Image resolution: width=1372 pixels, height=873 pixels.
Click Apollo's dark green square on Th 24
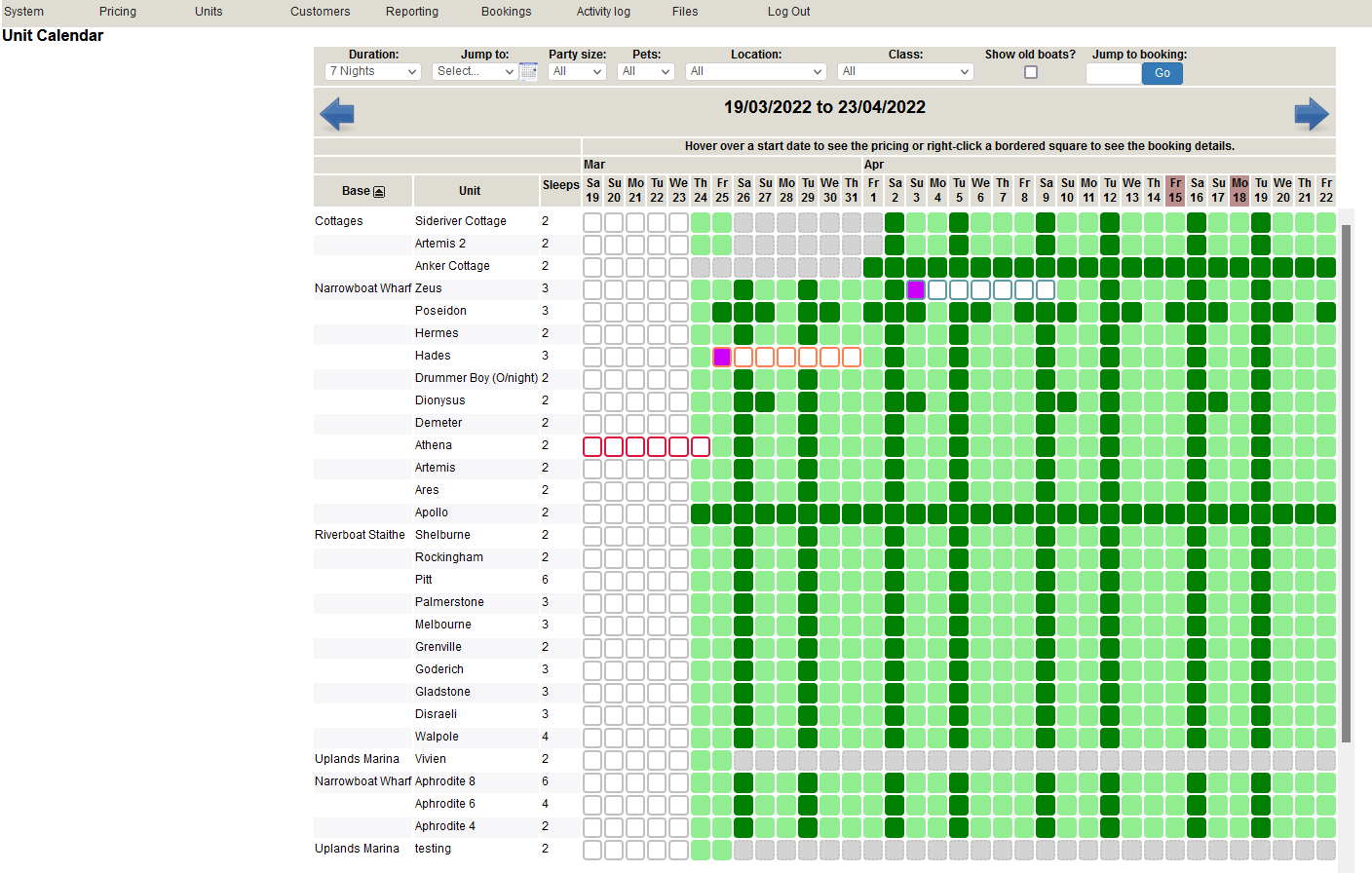[701, 513]
